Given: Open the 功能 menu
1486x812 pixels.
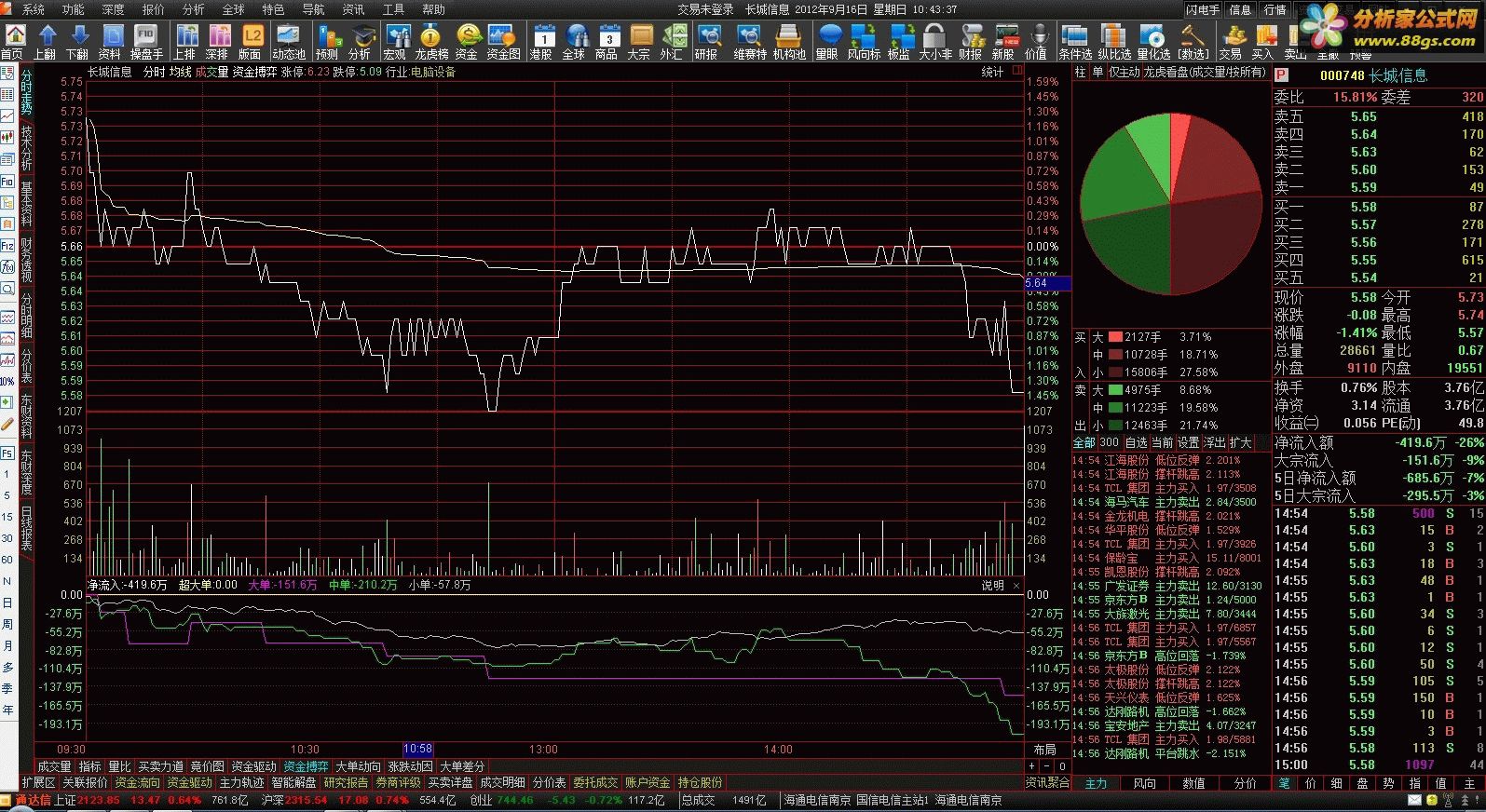Looking at the screenshot, I should pos(74,9).
